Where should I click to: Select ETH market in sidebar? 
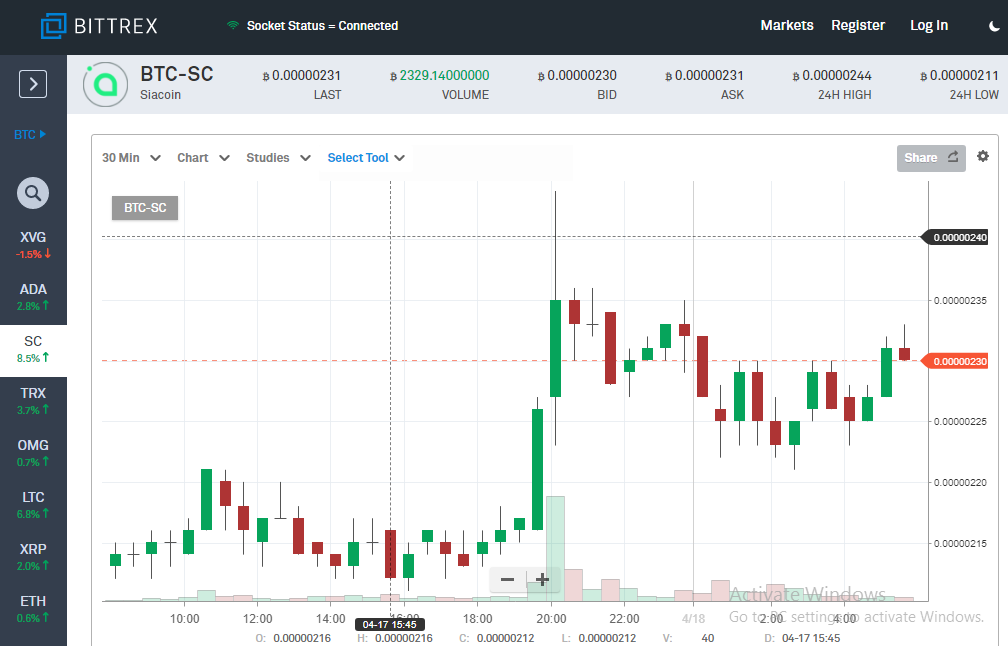pos(33,610)
